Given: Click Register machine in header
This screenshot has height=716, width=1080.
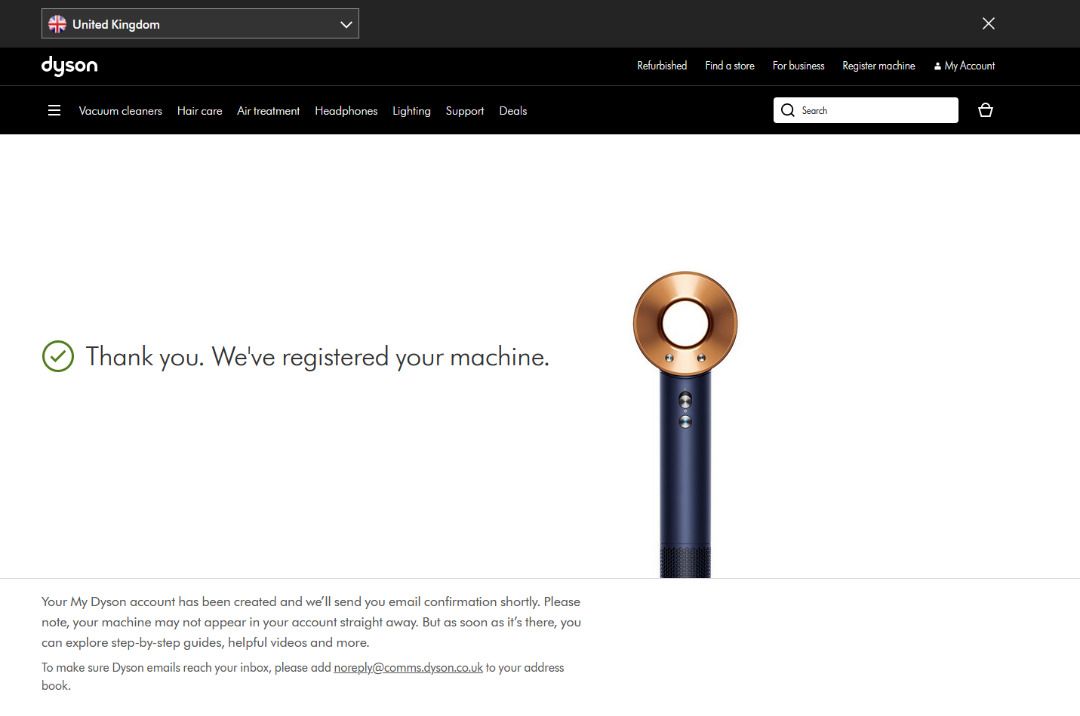Looking at the screenshot, I should click(879, 66).
